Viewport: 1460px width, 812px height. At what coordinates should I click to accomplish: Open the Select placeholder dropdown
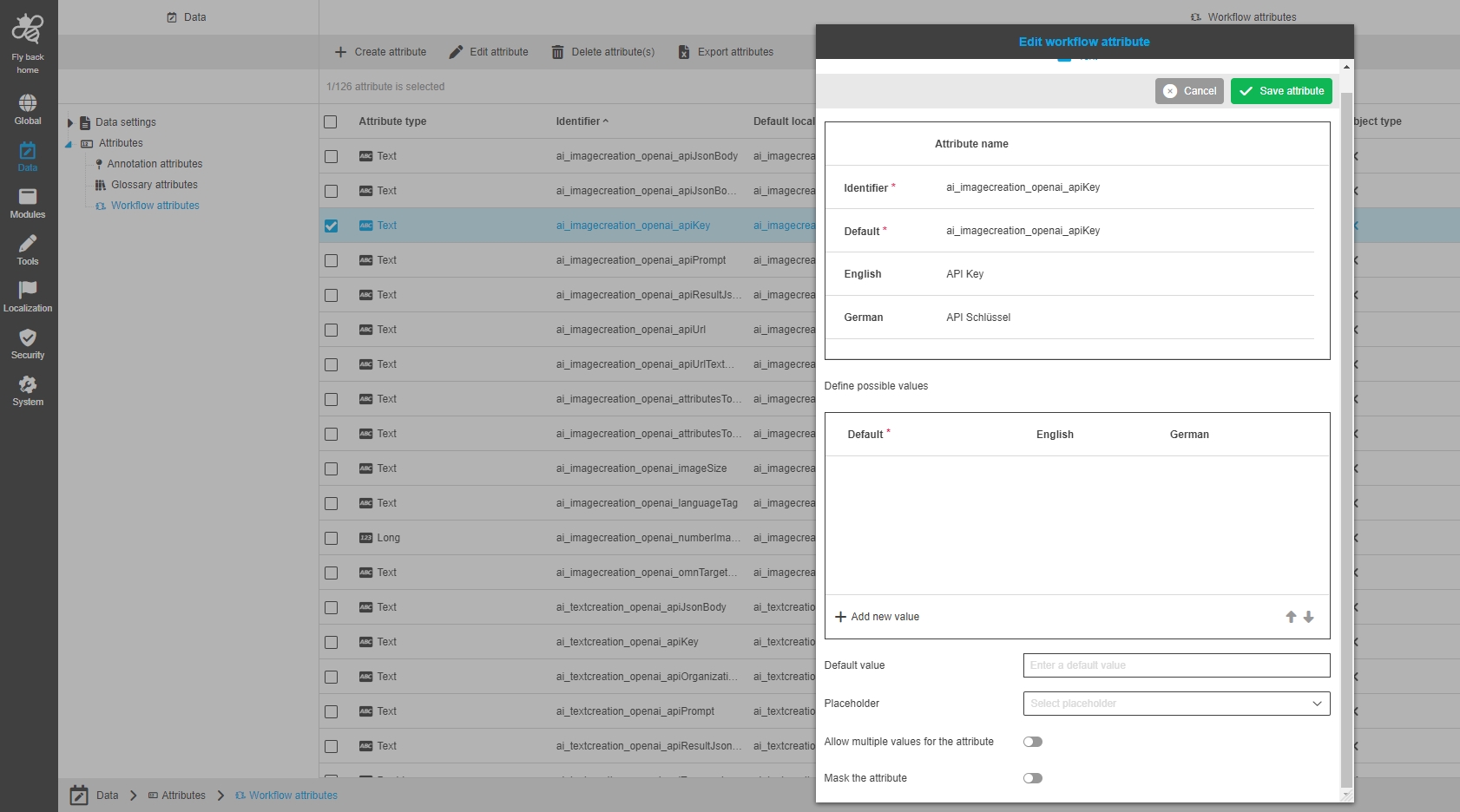tap(1175, 704)
